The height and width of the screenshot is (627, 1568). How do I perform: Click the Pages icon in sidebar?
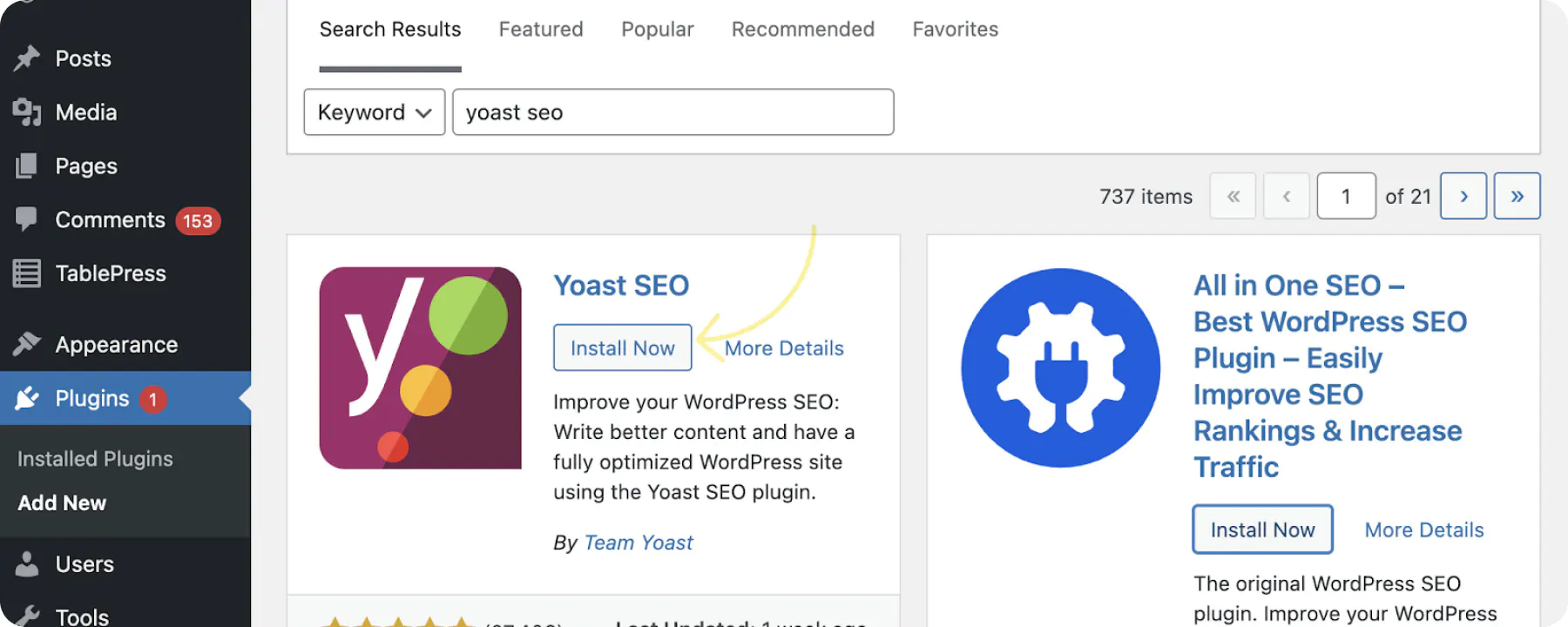coord(27,165)
